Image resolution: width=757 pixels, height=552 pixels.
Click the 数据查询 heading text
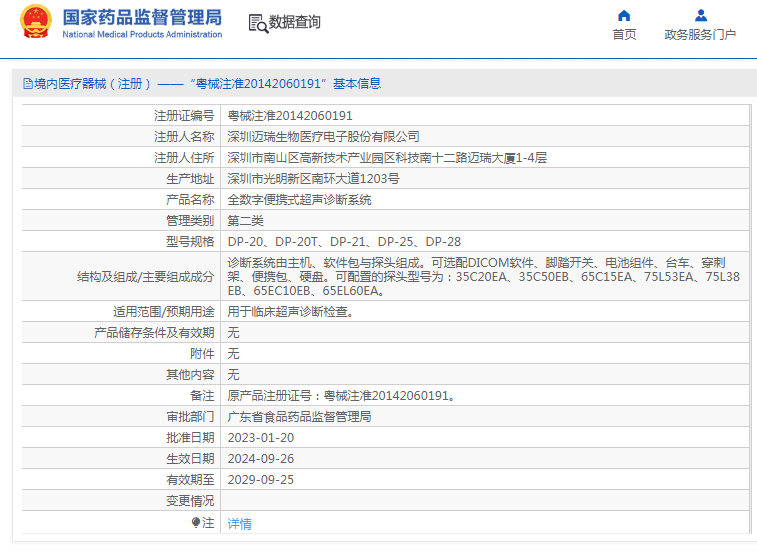click(295, 22)
